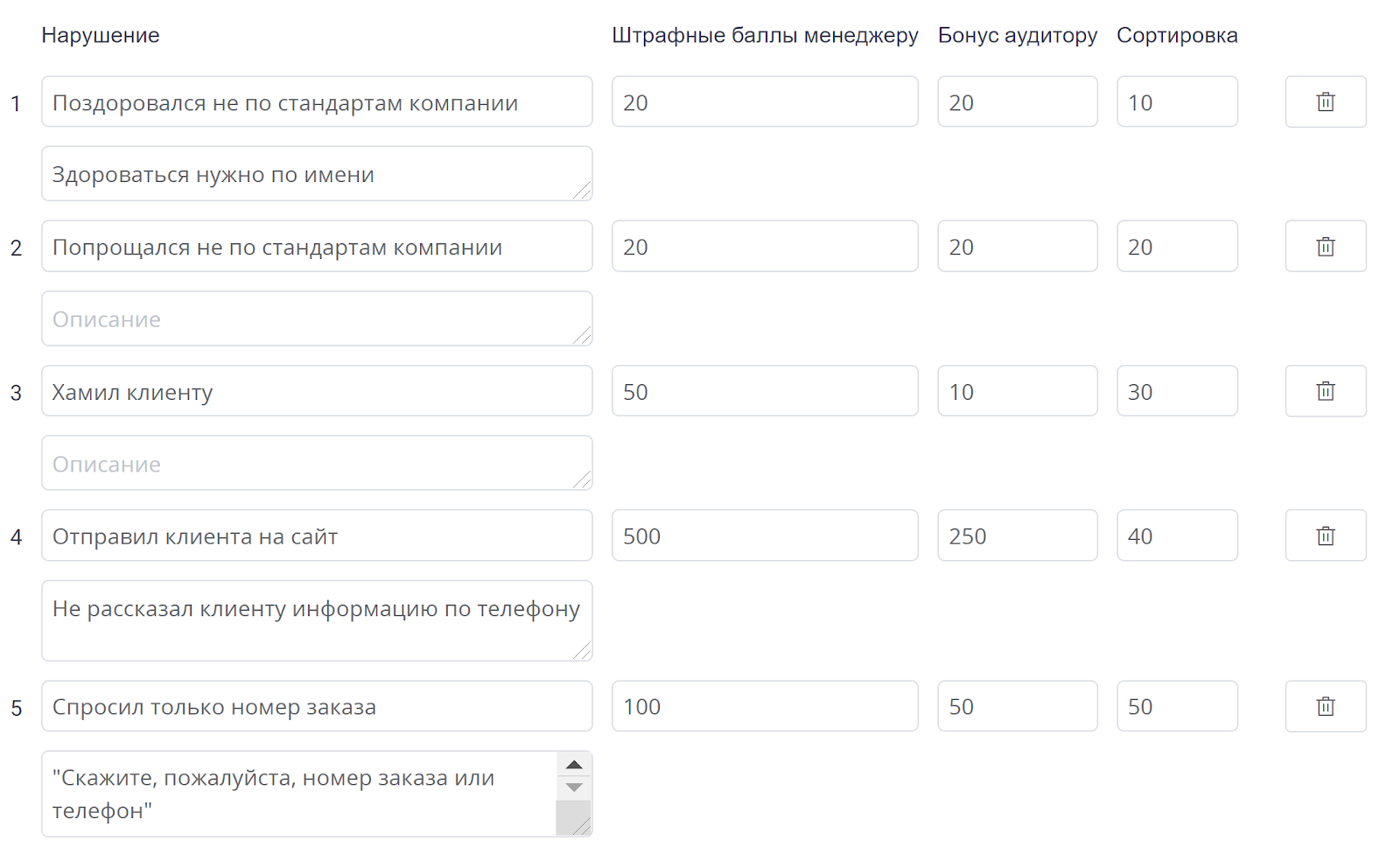Delete the 'Попрощался не по стандартам' row
Screen dimensions: 1400x854
[x=1325, y=246]
